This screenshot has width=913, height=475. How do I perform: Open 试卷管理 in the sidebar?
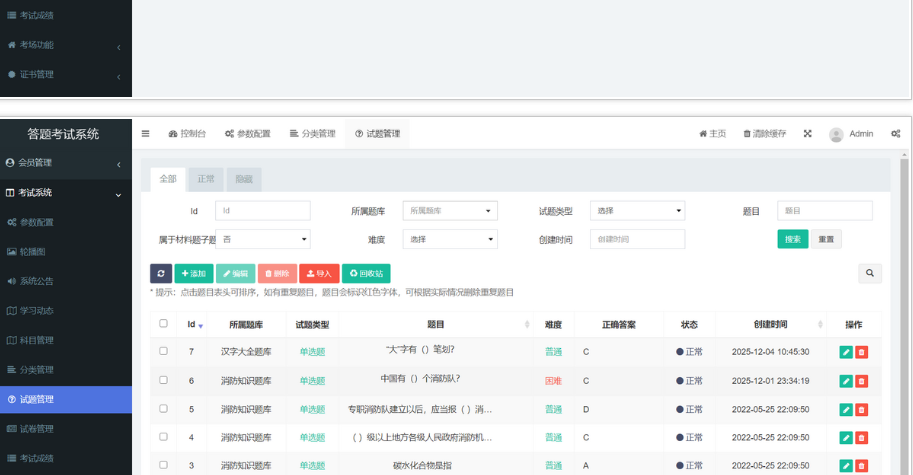click(66, 429)
